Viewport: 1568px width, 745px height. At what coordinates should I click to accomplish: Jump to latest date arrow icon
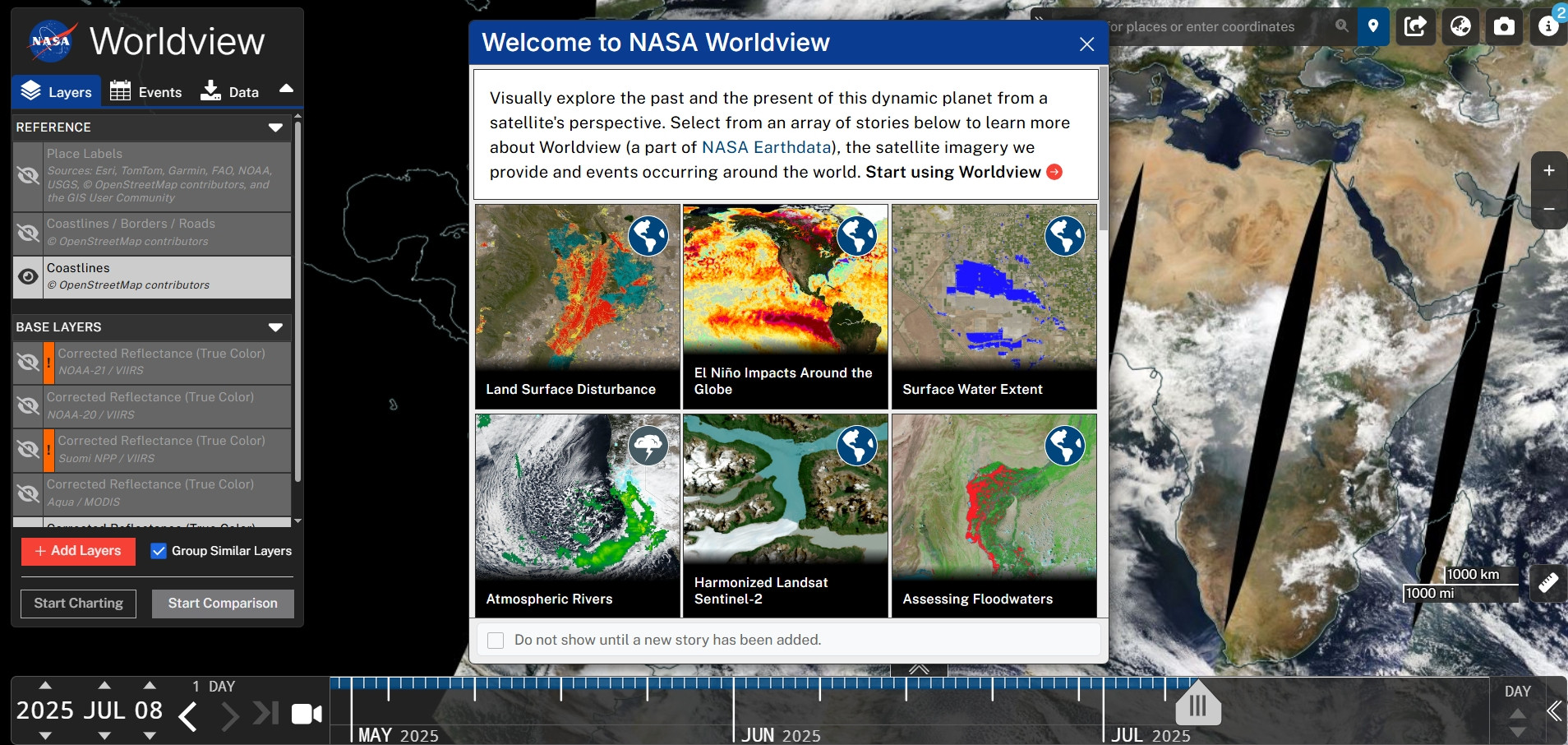pyautogui.click(x=265, y=713)
